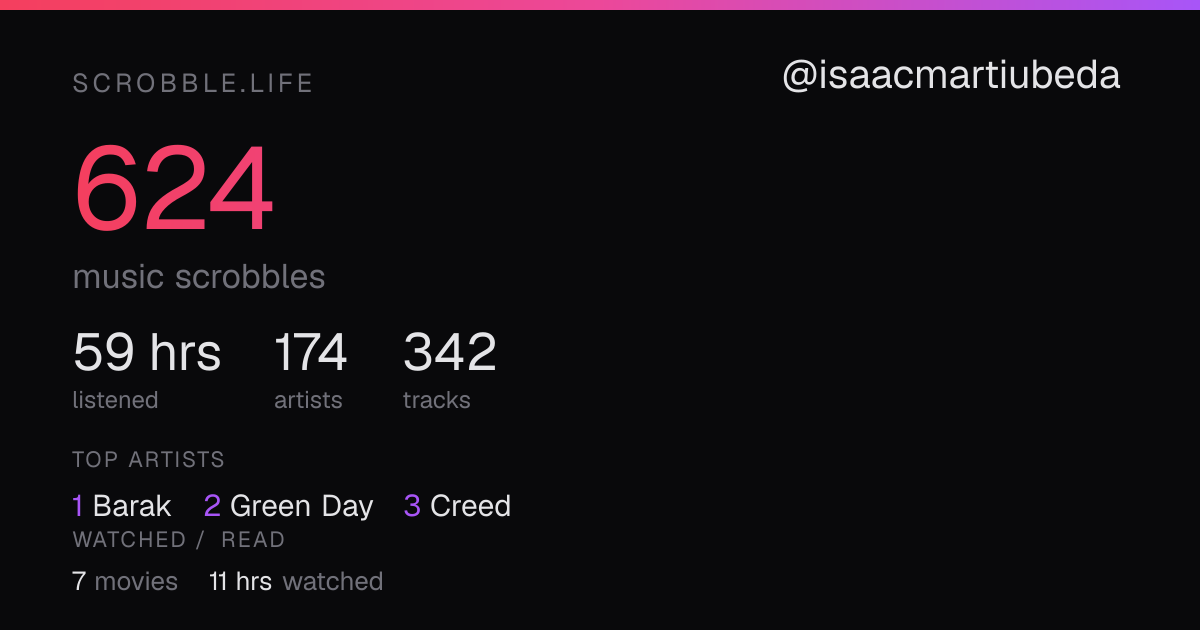Click the purple rank number 3
Viewport: 1200px width, 630px height.
click(x=412, y=506)
